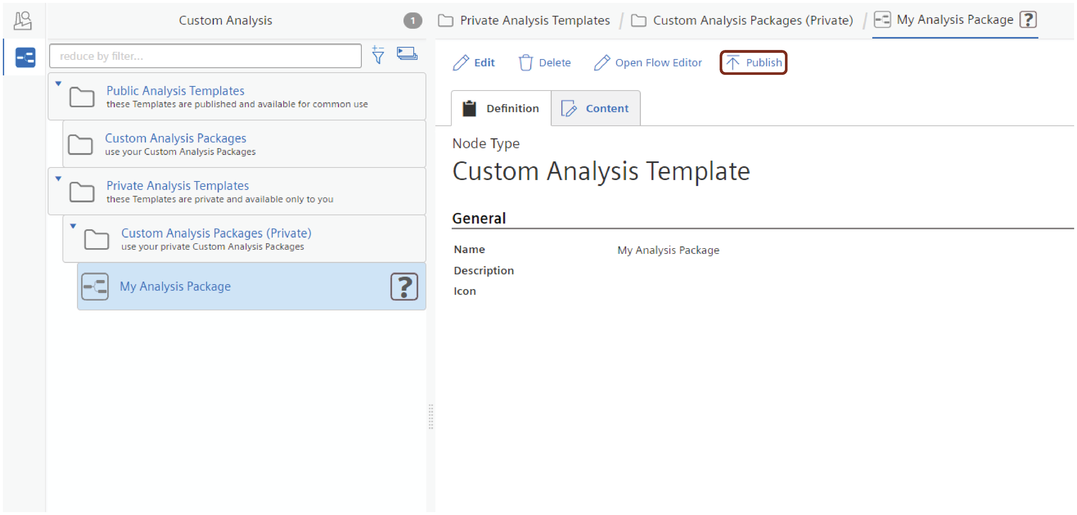Click the clipboard icon on Definition tab
Image resolution: width=1077 pixels, height=515 pixels.
(469, 108)
